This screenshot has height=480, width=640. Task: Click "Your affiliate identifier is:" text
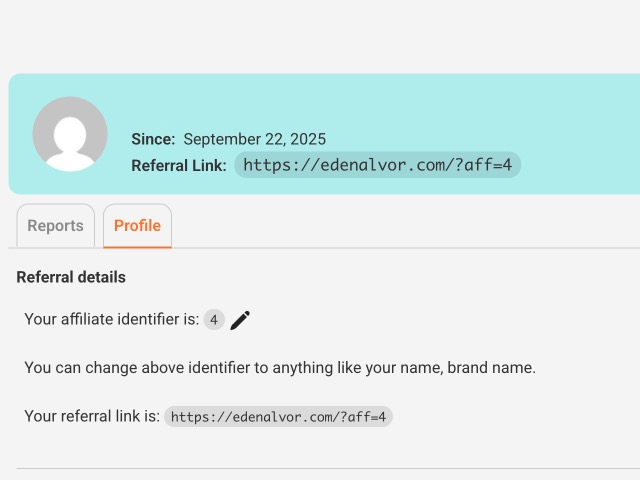click(111, 320)
